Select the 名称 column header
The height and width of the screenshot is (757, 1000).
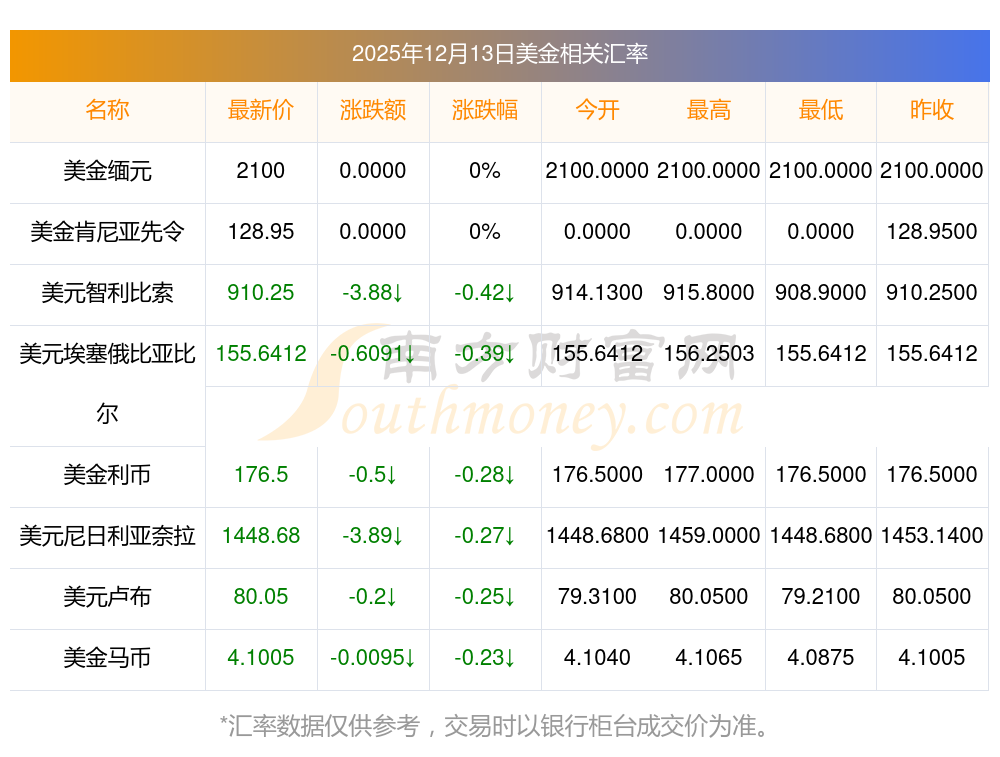pos(107,110)
